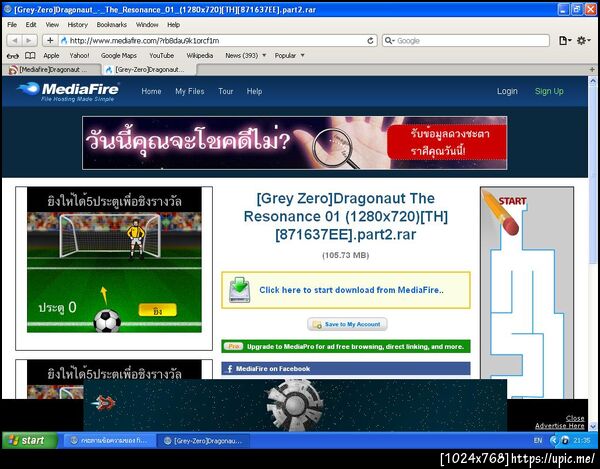Click the Pro badge icon
This screenshot has height=469, width=600.
(233, 347)
